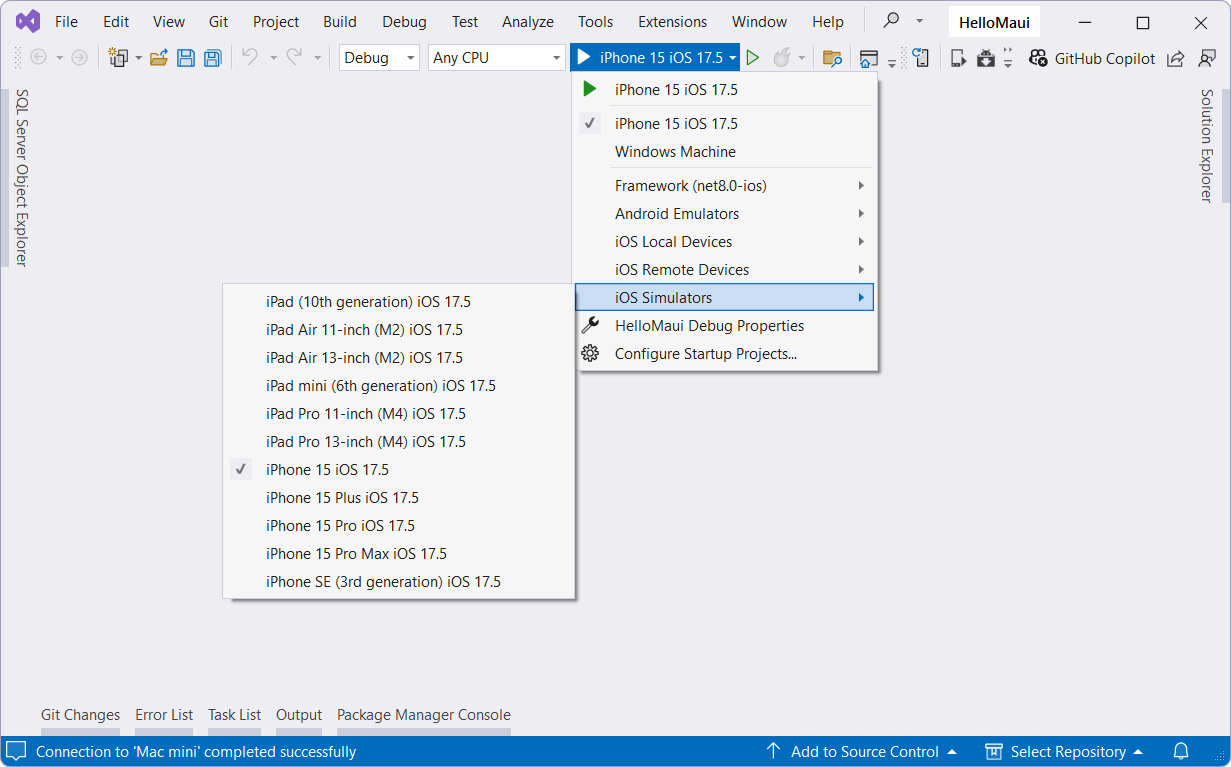
Task: Click the Undo icon
Action: pyautogui.click(x=247, y=57)
